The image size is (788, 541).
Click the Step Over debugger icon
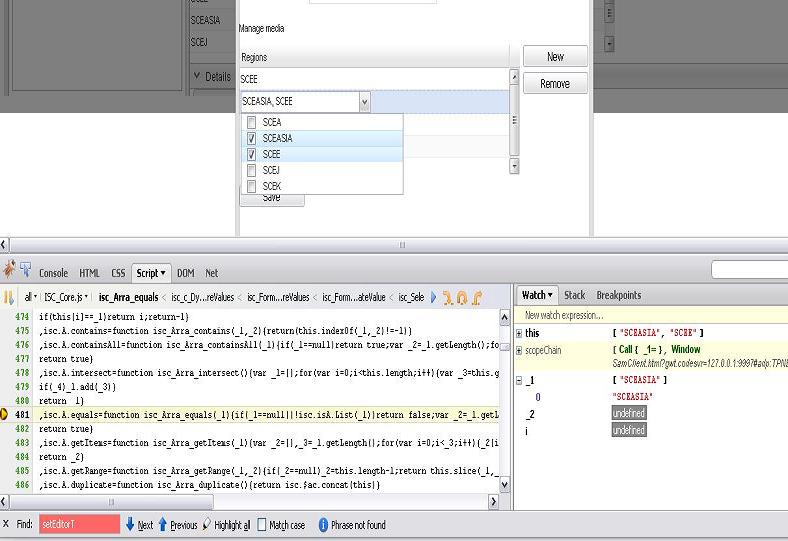click(462, 297)
